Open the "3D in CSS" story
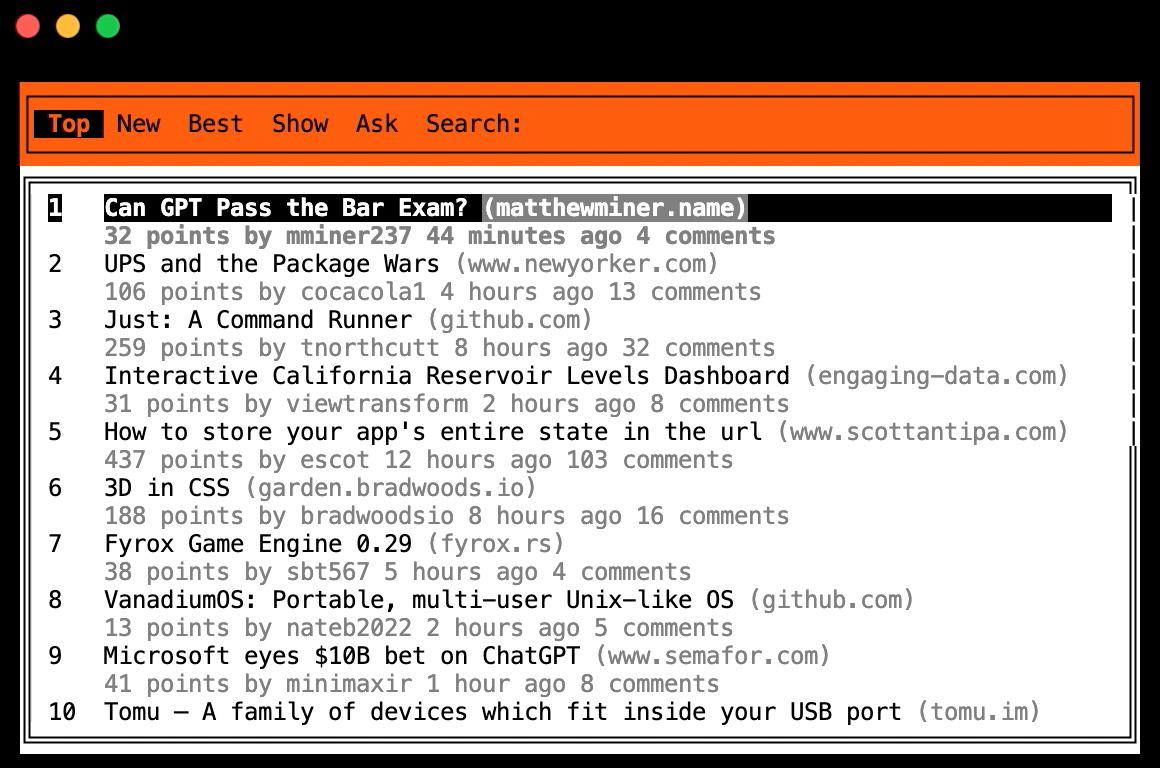 (167, 488)
